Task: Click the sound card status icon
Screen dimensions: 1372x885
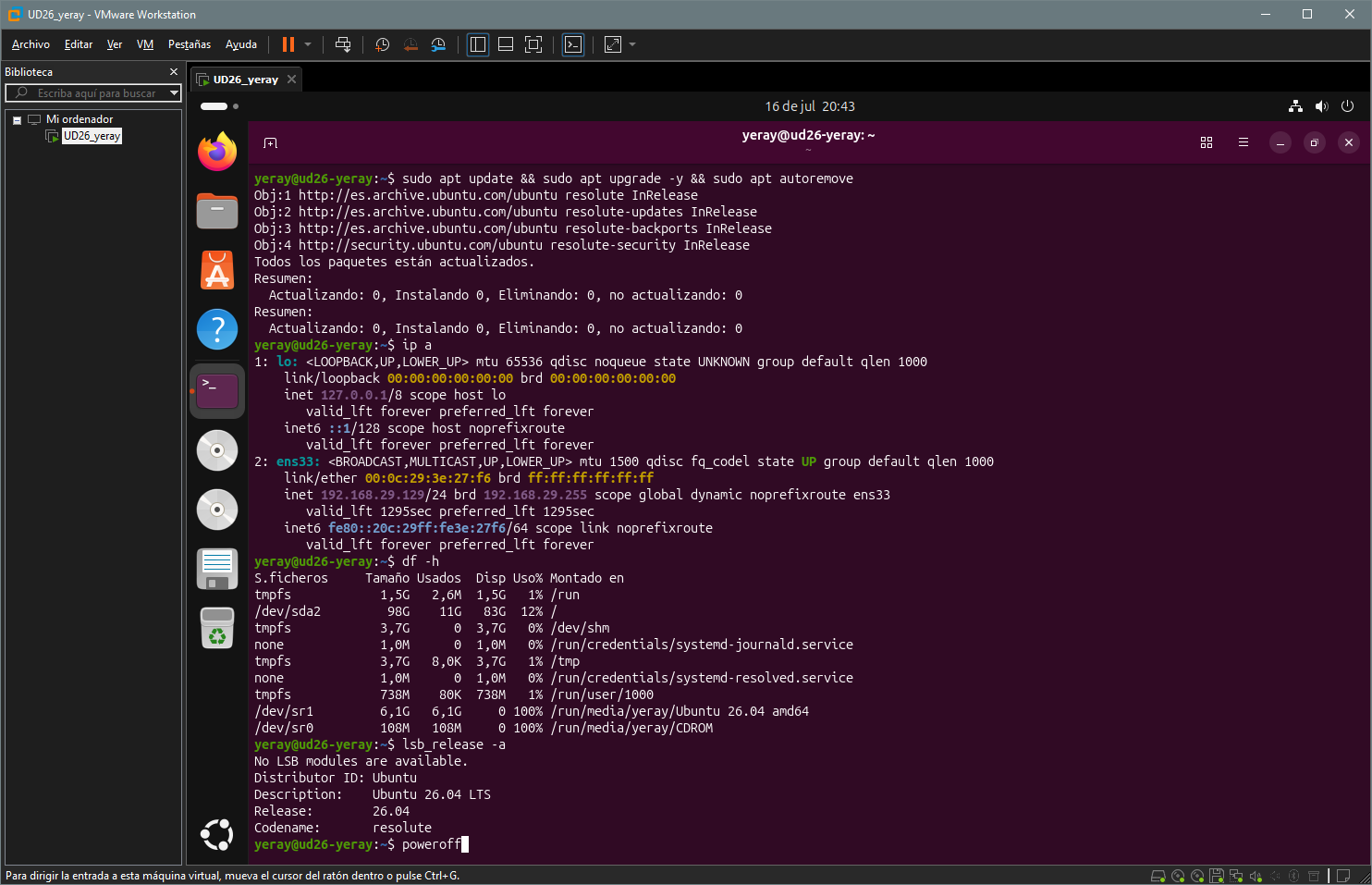Action: (x=1256, y=876)
